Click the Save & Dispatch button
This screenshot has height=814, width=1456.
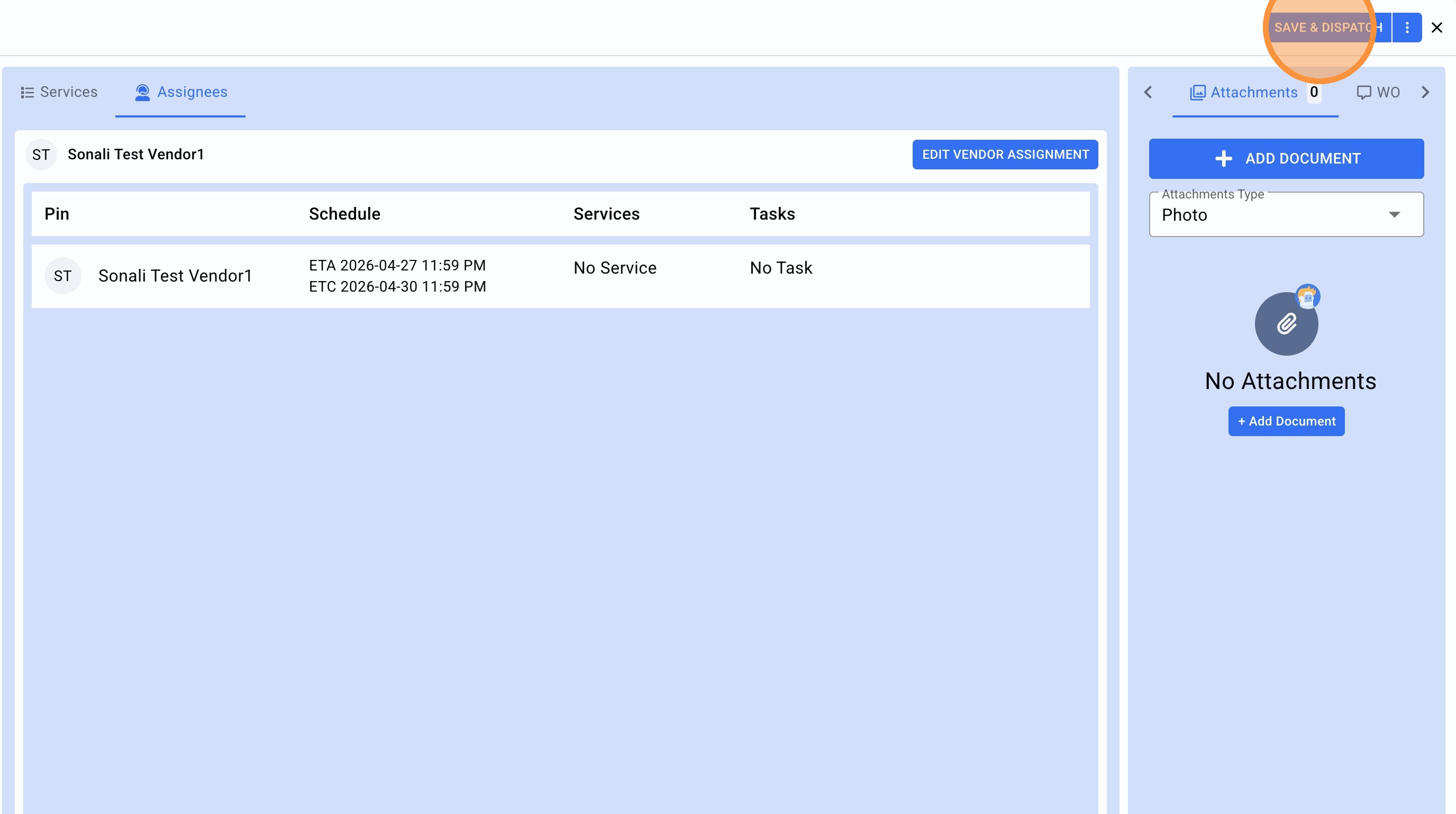coord(1327,27)
